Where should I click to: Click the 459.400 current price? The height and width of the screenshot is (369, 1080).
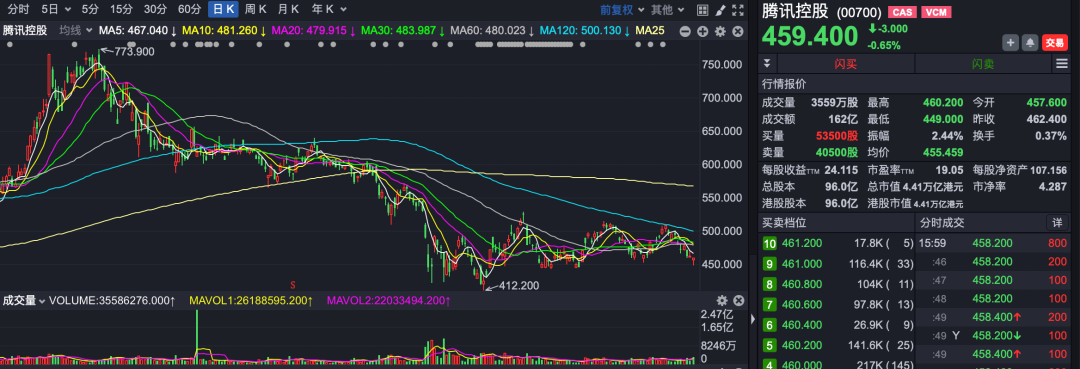[x=809, y=36]
